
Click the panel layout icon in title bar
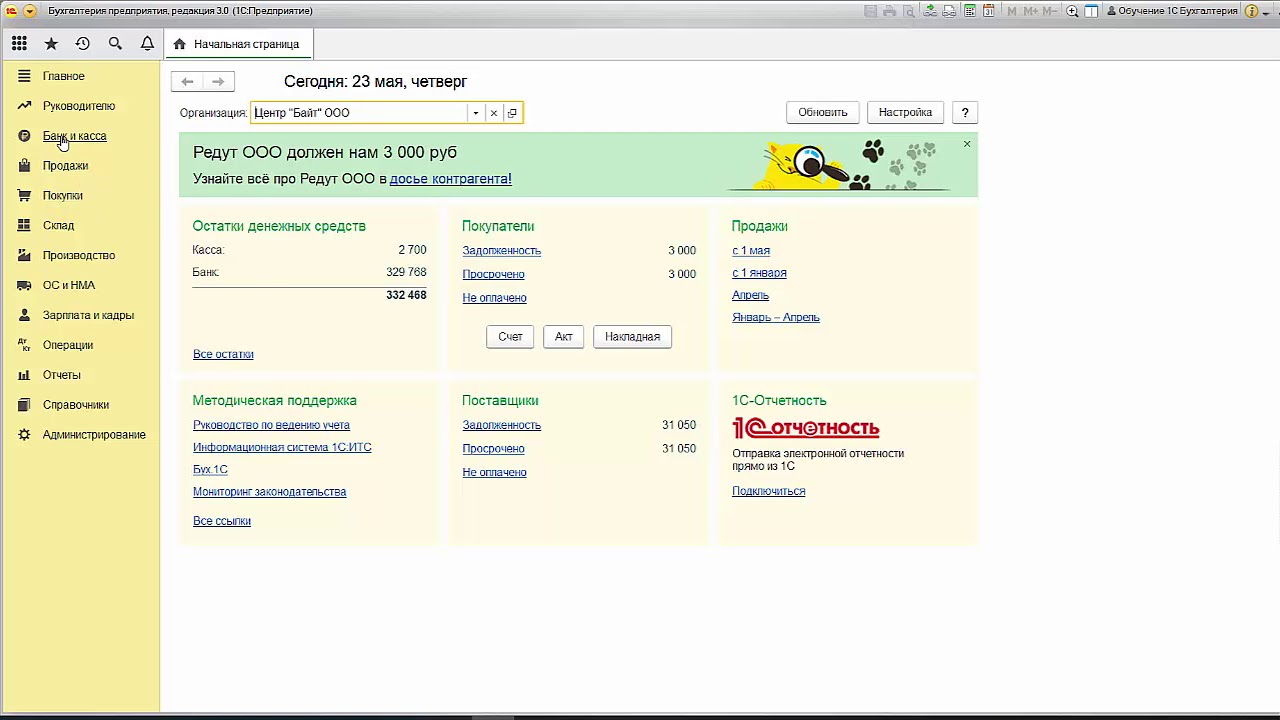[1091, 11]
